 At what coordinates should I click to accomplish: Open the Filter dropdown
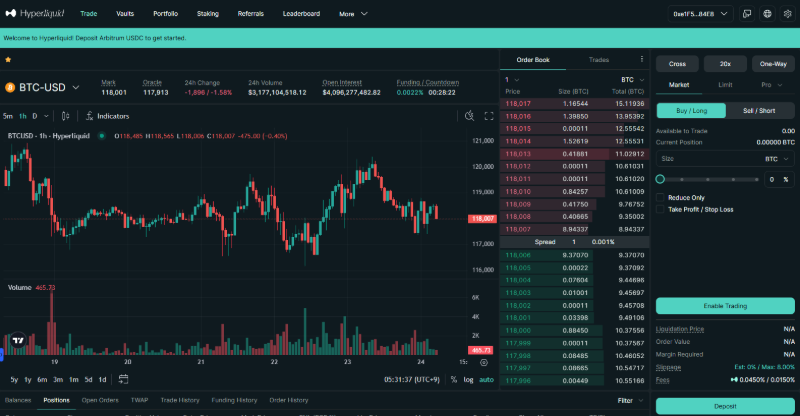[631, 400]
